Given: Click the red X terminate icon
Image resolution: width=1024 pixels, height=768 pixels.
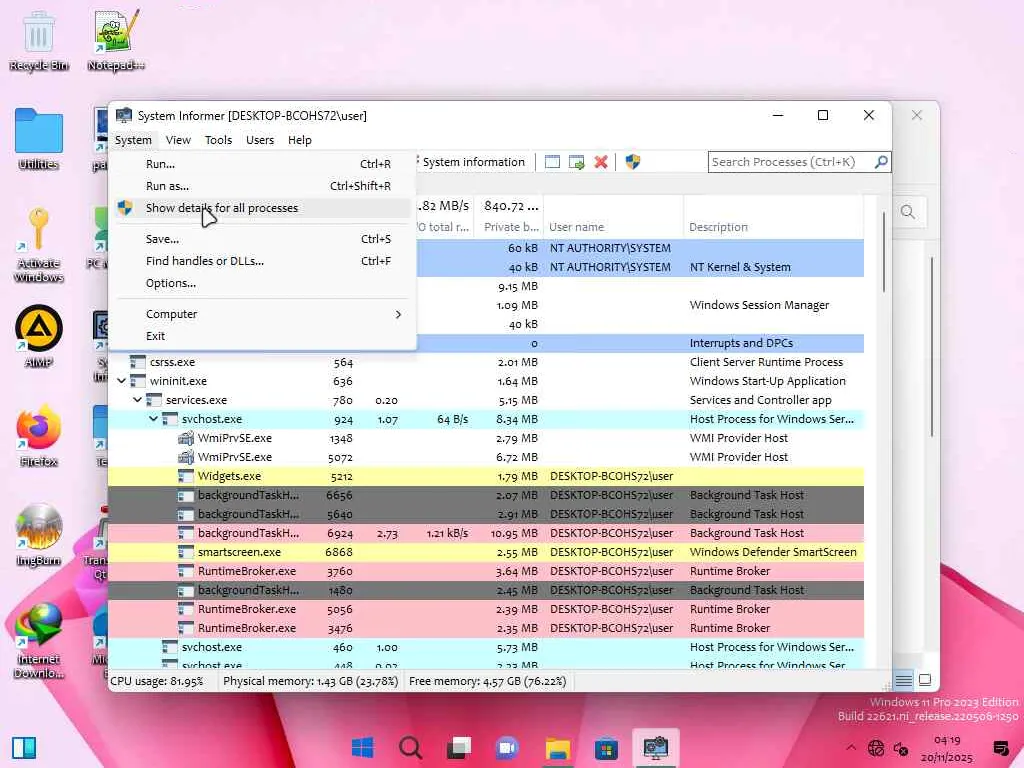Looking at the screenshot, I should pyautogui.click(x=601, y=162).
